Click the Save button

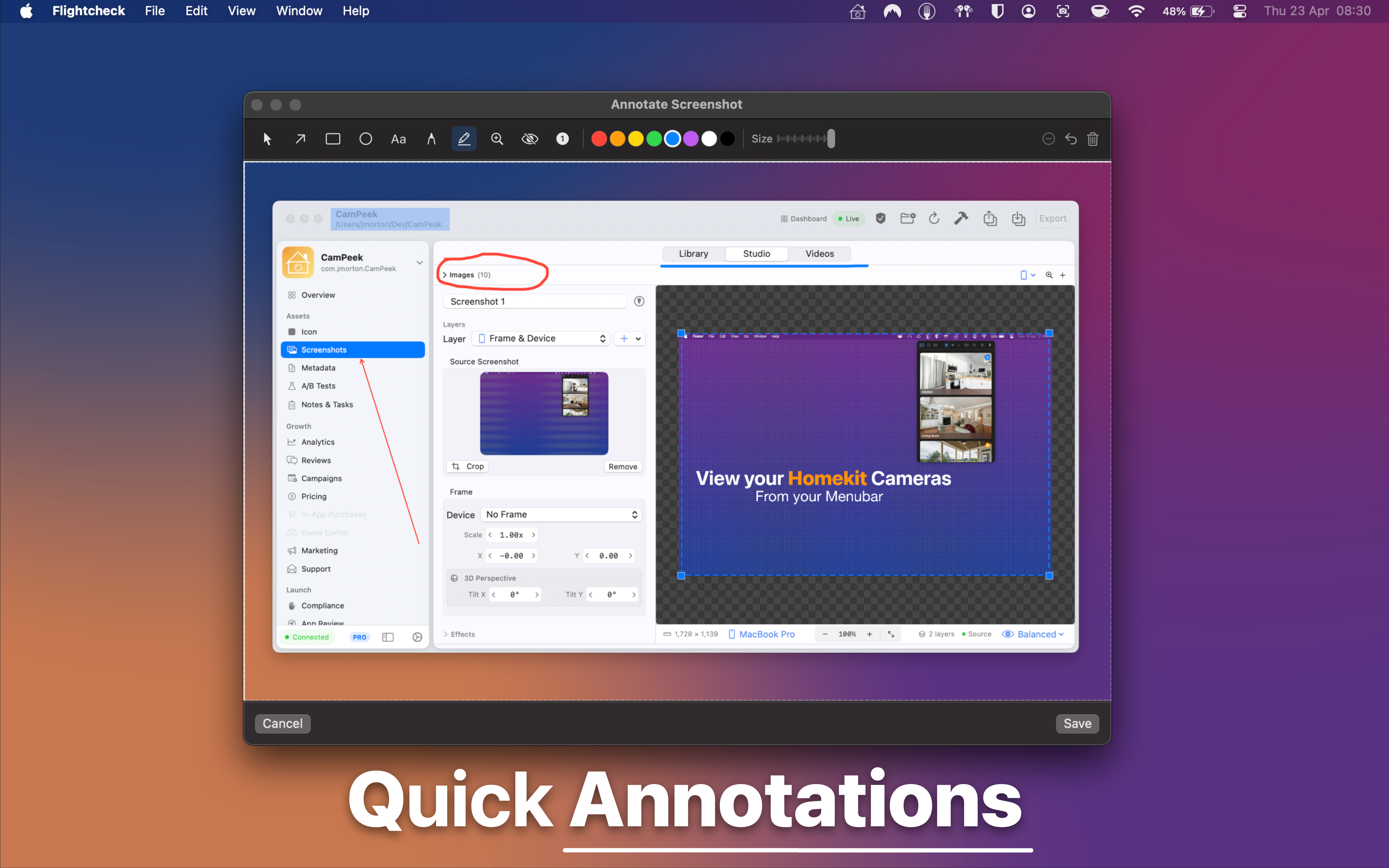(1077, 723)
